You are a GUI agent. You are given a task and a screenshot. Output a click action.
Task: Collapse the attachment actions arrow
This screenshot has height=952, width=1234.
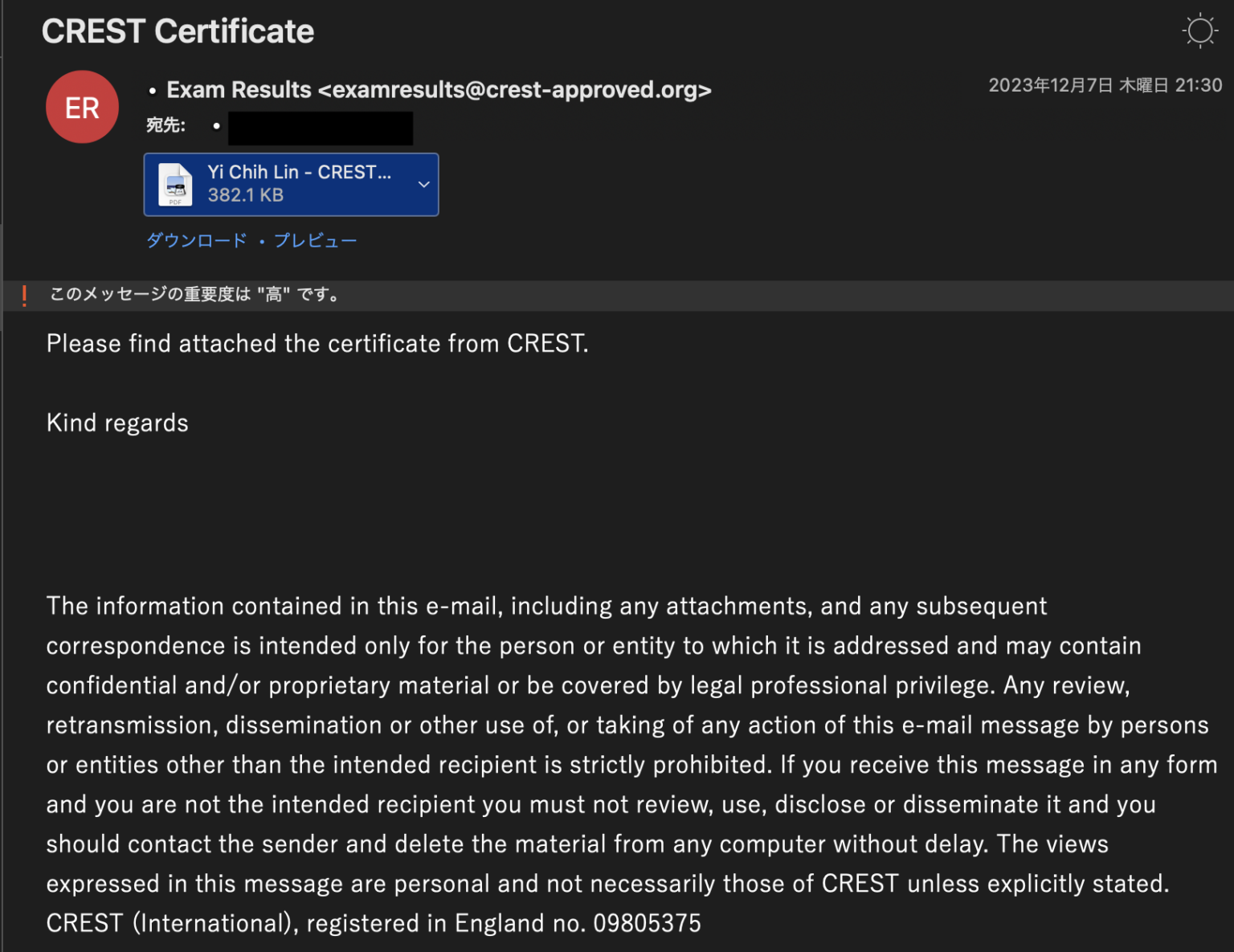point(423,184)
